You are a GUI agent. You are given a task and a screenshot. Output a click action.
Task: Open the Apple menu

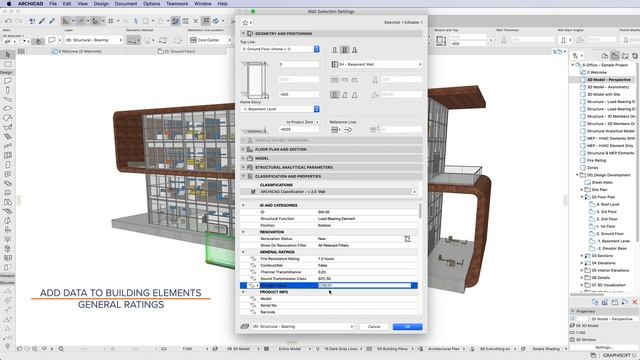tap(9, 4)
